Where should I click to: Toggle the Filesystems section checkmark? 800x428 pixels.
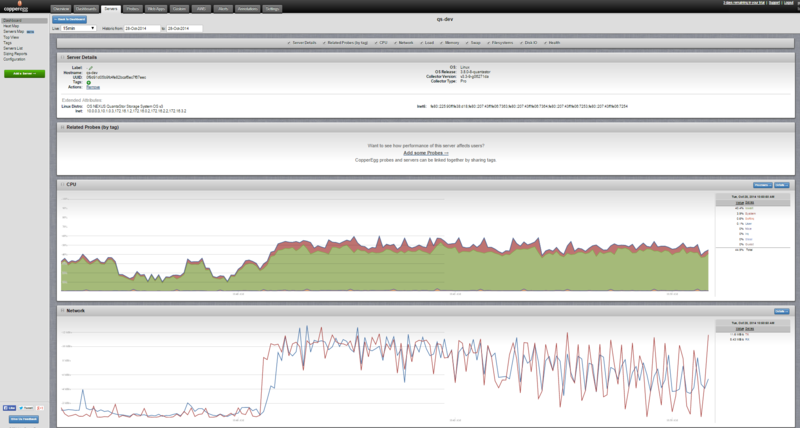488,43
